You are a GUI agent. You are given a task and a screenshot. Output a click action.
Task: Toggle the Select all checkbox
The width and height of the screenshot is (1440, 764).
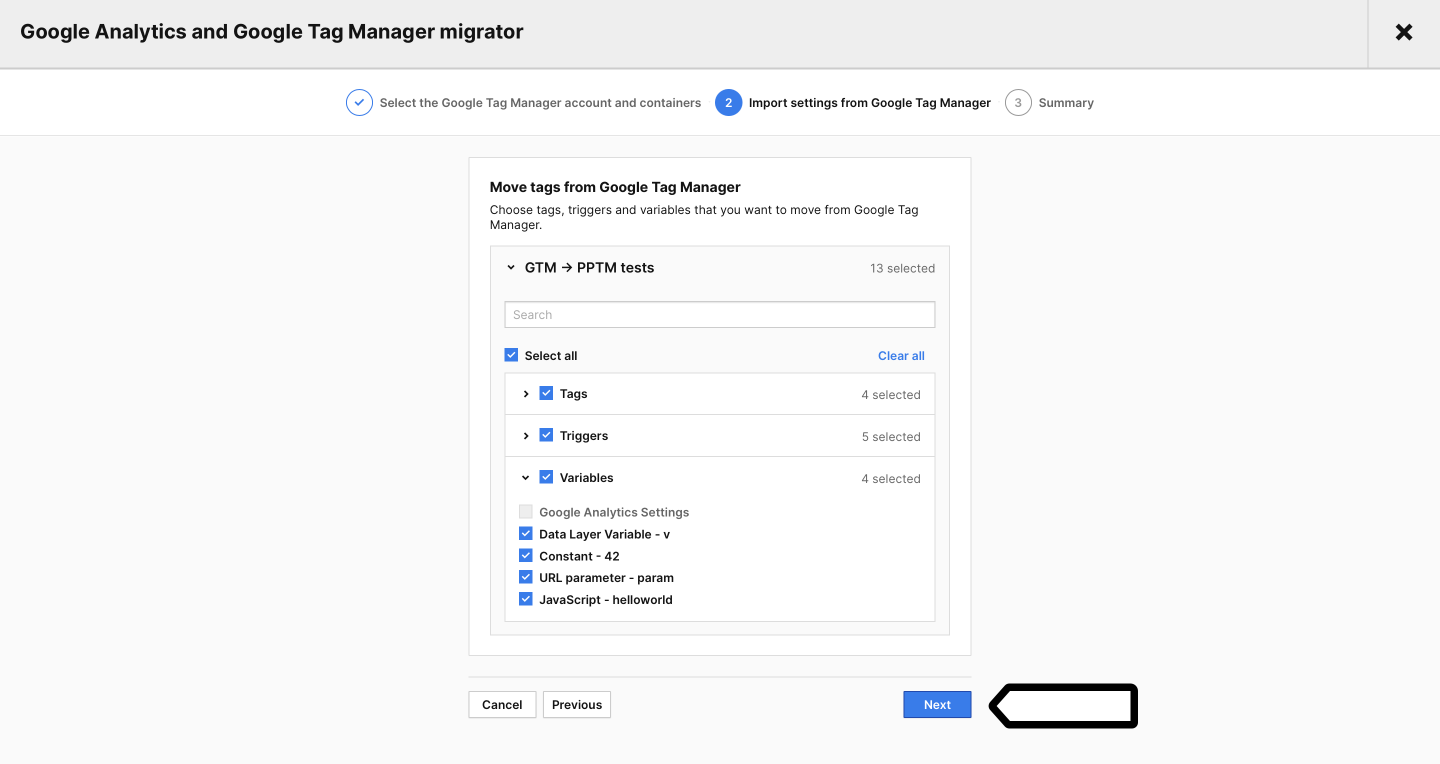[511, 355]
